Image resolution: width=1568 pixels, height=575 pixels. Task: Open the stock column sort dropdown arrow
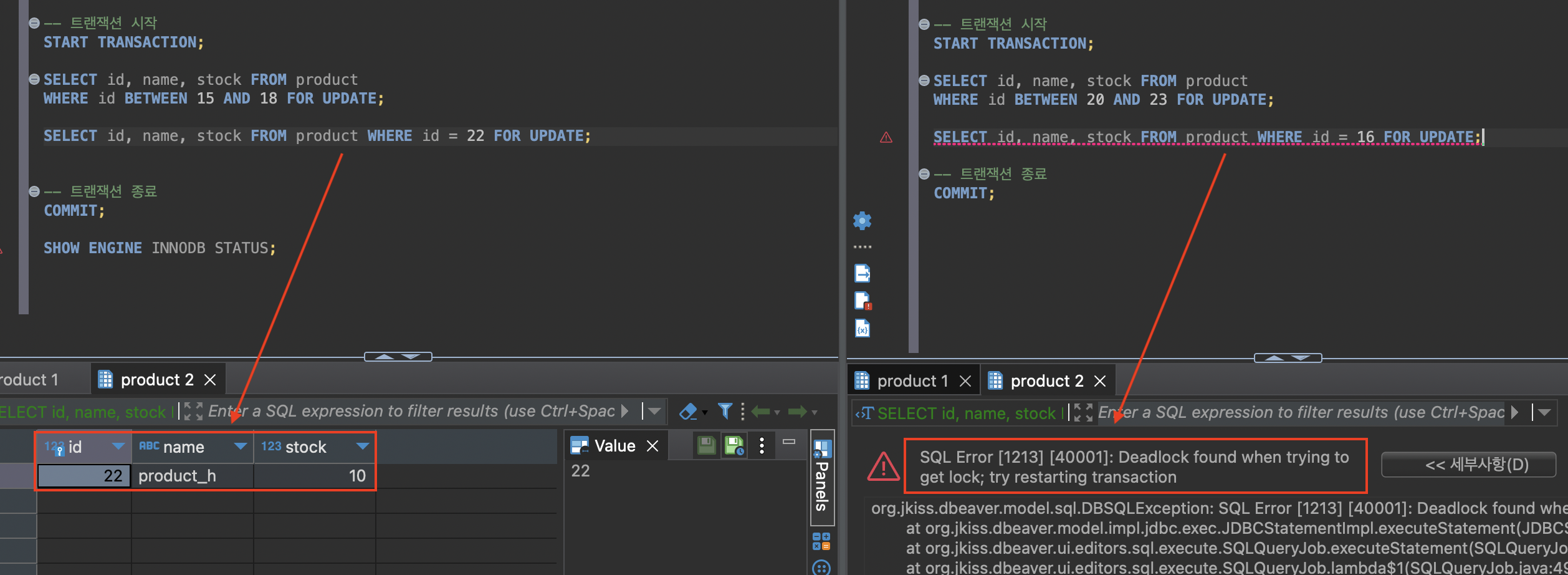[363, 446]
